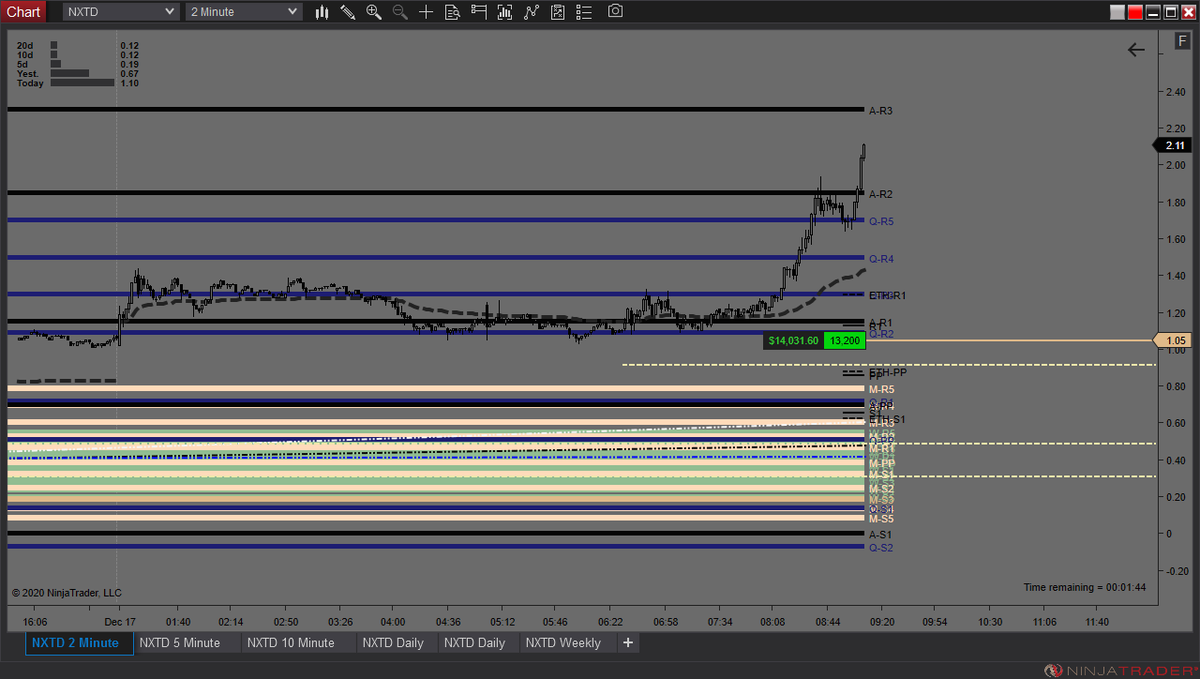Click the Today 1.10 volume row
The image size is (1200, 679).
[x=78, y=83]
